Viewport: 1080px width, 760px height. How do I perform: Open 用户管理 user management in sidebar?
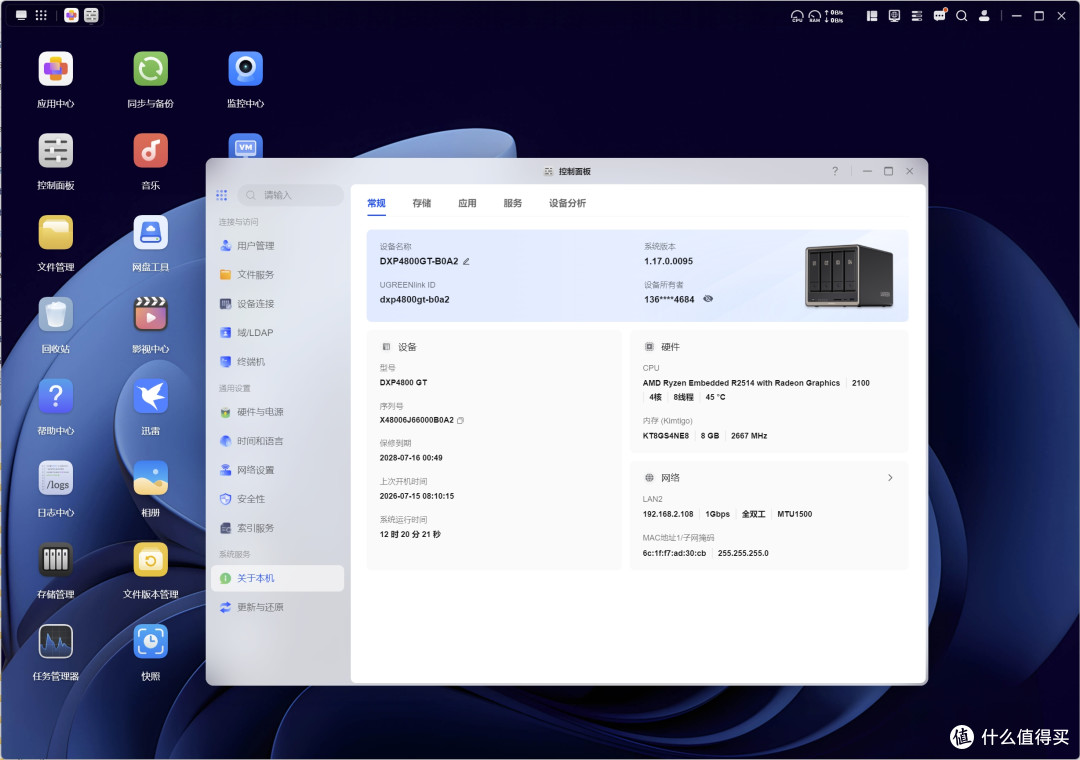coord(278,246)
